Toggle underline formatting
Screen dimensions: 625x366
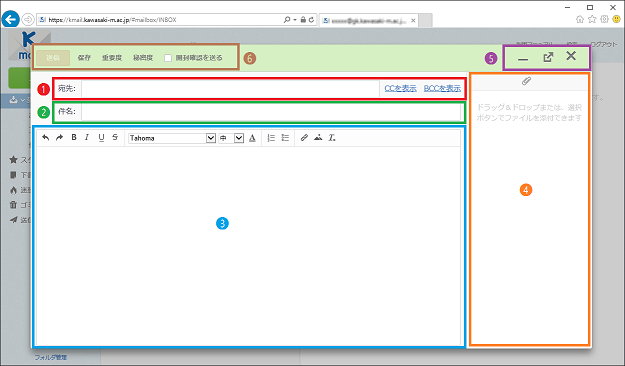[x=101, y=138]
